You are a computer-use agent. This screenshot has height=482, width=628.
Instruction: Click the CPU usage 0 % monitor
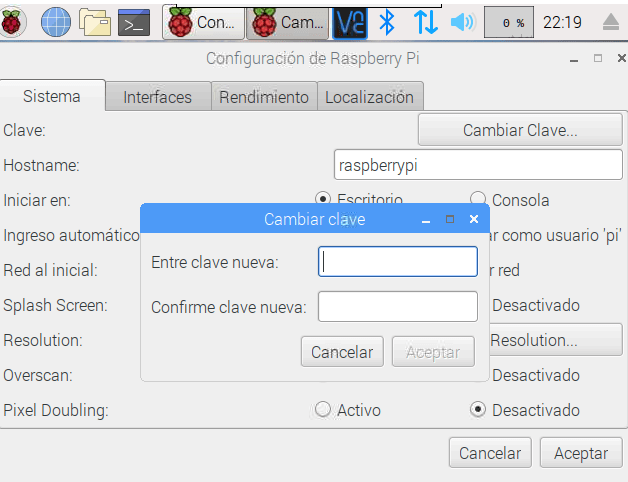click(509, 22)
